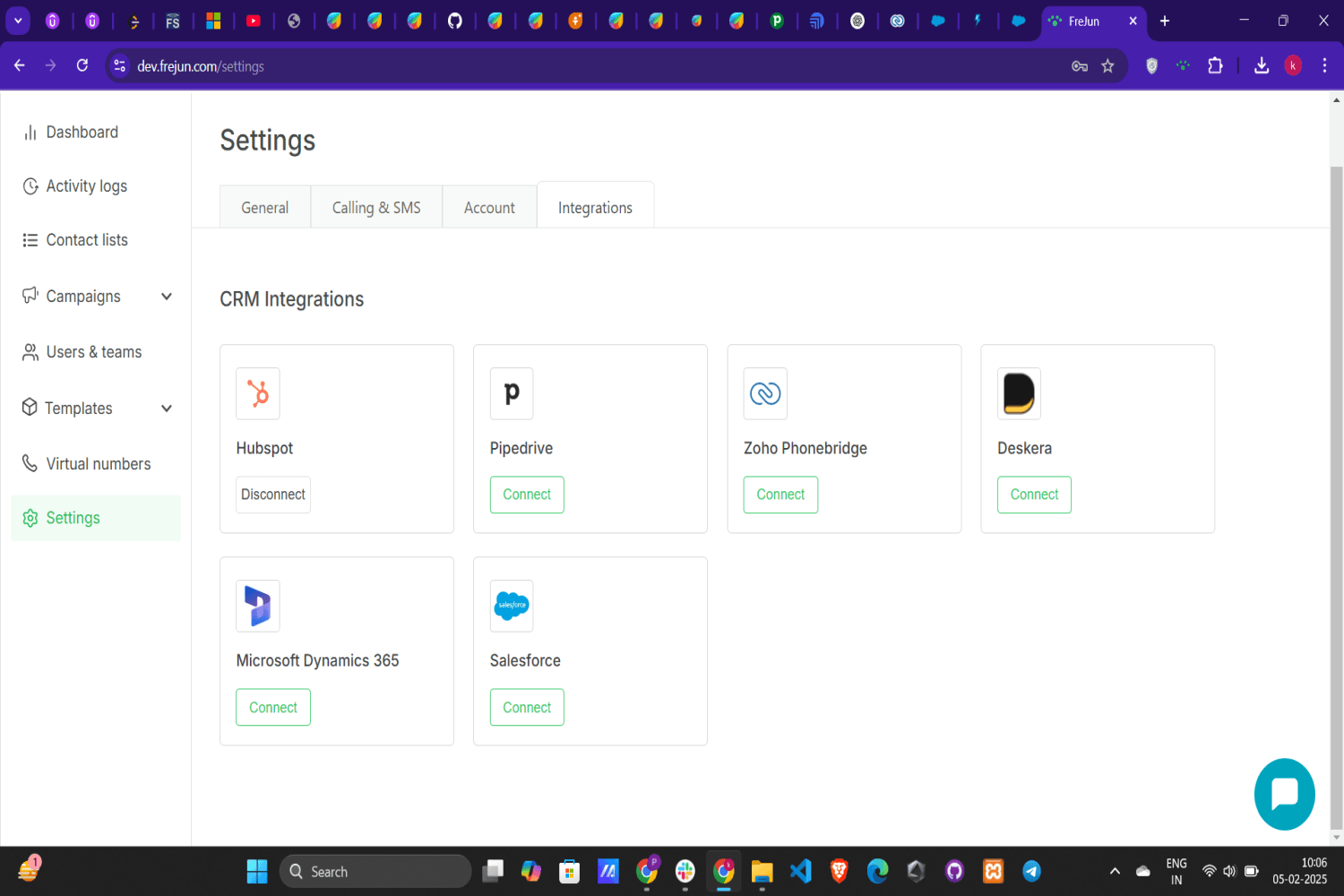Open the chat support widget

coord(1285,794)
